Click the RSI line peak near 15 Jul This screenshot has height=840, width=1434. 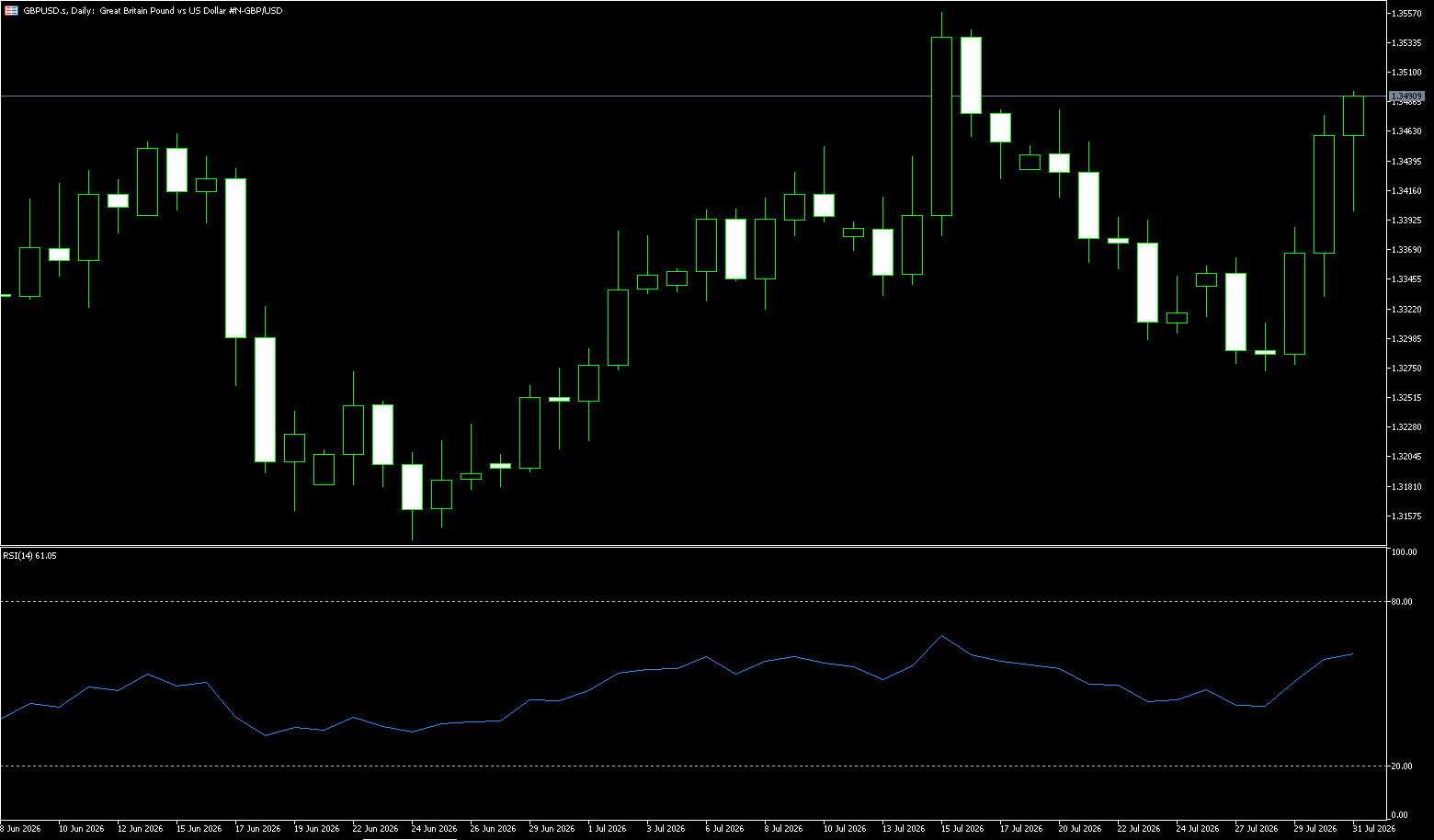941,636
